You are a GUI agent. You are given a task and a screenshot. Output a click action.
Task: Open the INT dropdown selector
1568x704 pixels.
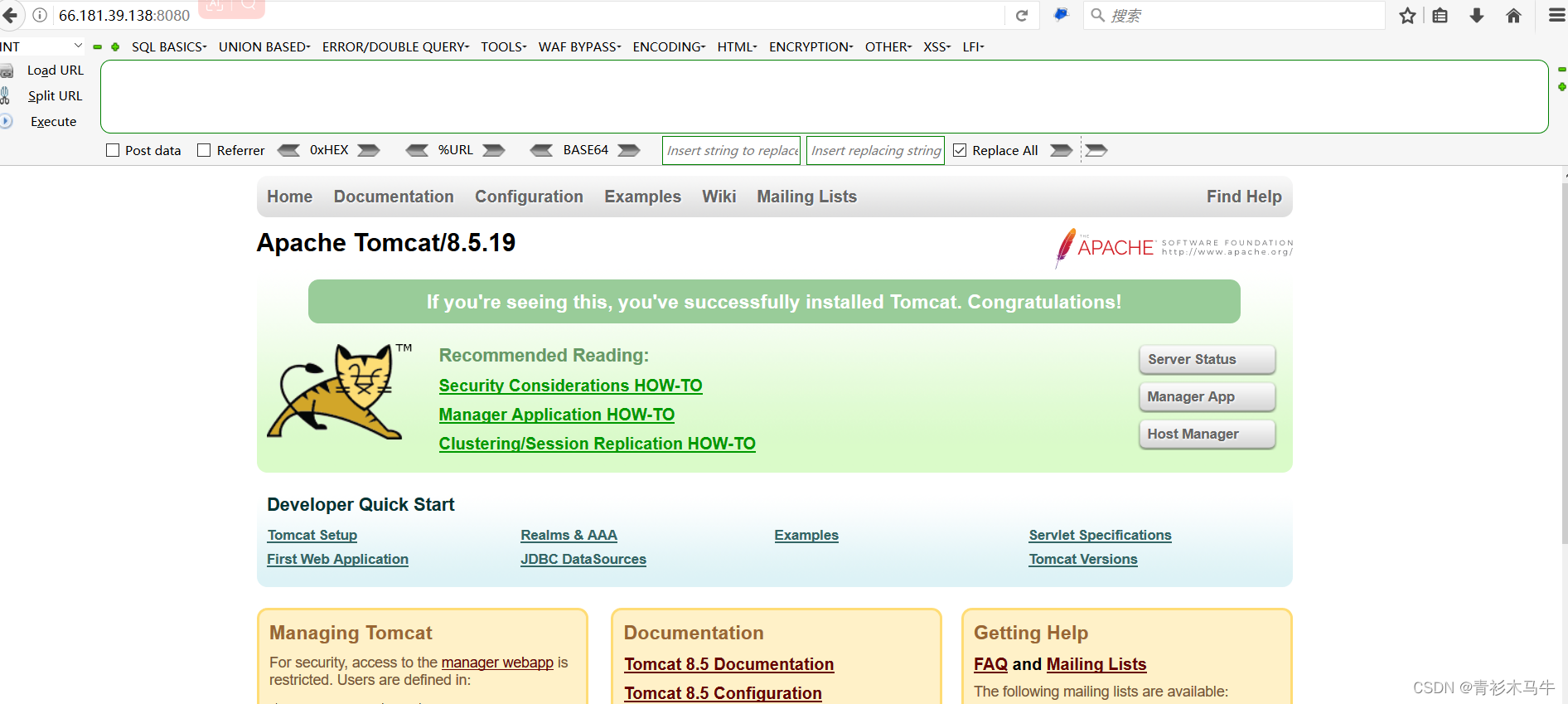point(41,46)
